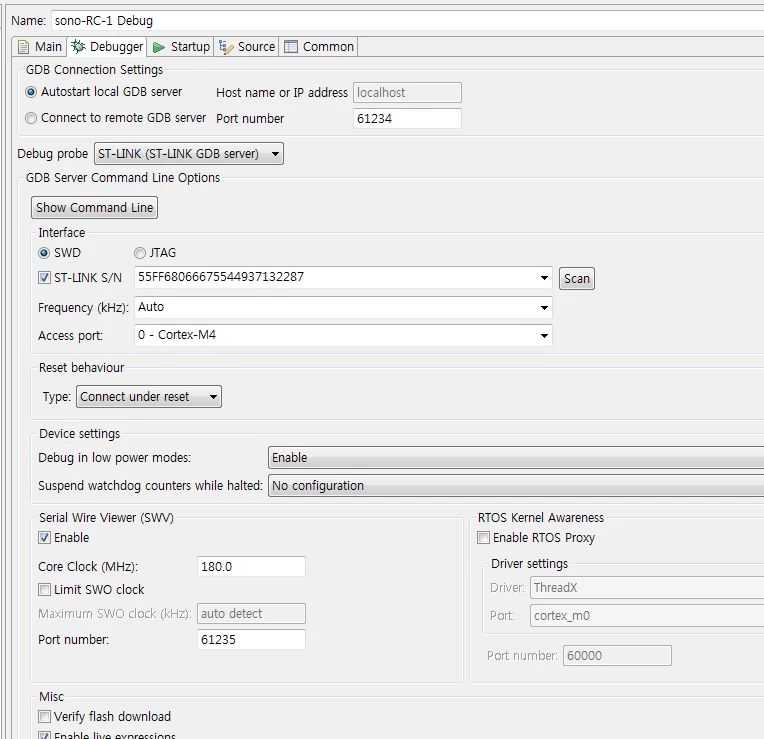Viewport: 764px width, 739px height.
Task: Enable RTOS Proxy checkbox
Action: click(483, 537)
